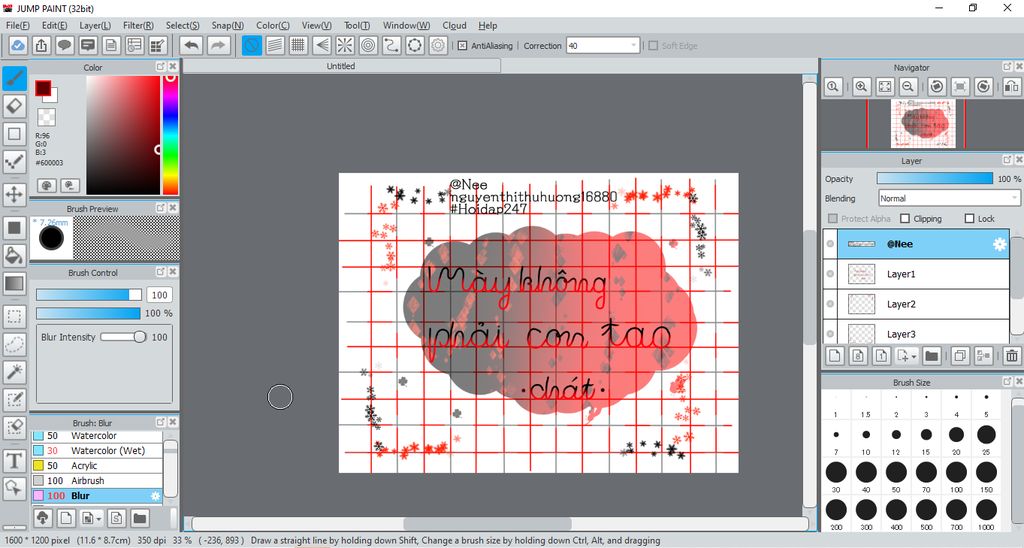Click the cloud save icon
The width and height of the screenshot is (1024, 548).
click(18, 45)
